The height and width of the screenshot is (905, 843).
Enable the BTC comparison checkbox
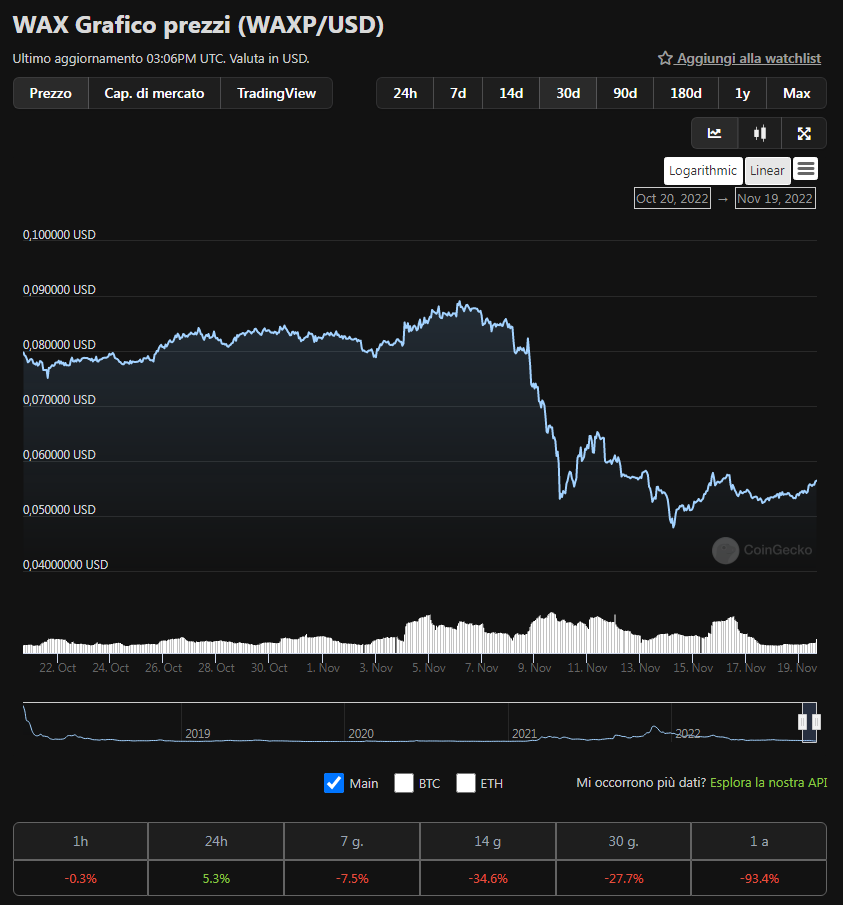click(404, 783)
